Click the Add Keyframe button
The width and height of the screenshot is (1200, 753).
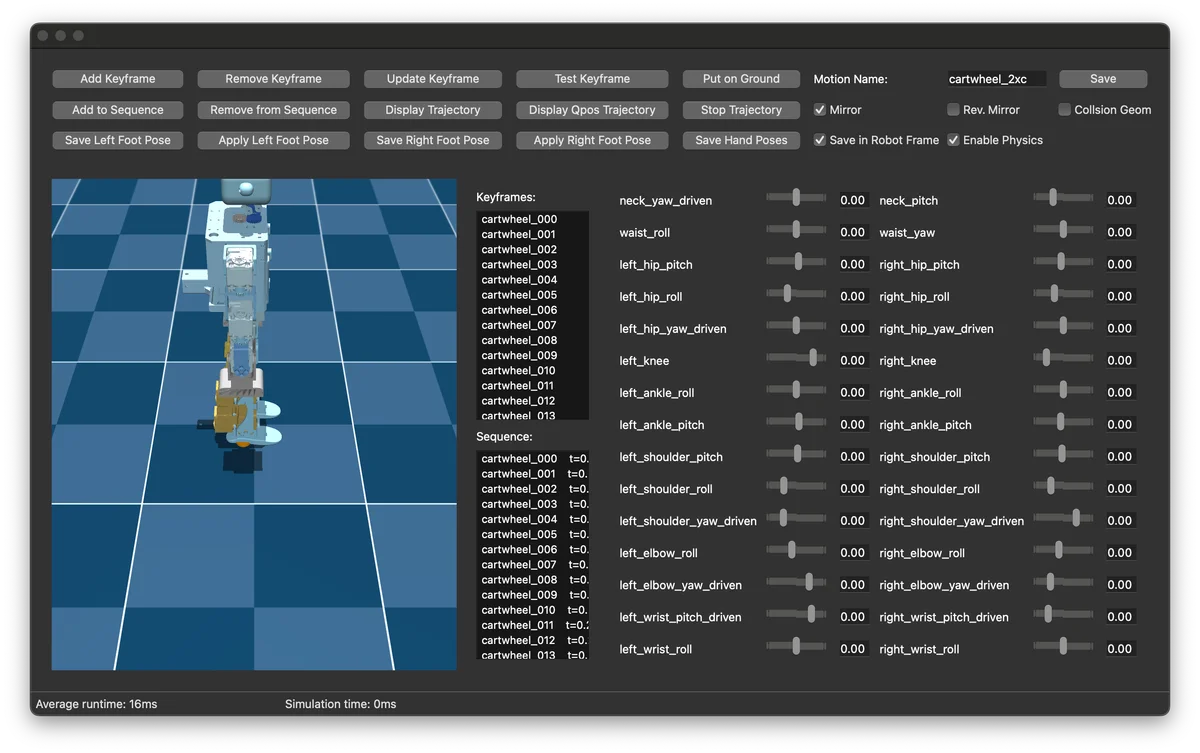click(x=118, y=79)
